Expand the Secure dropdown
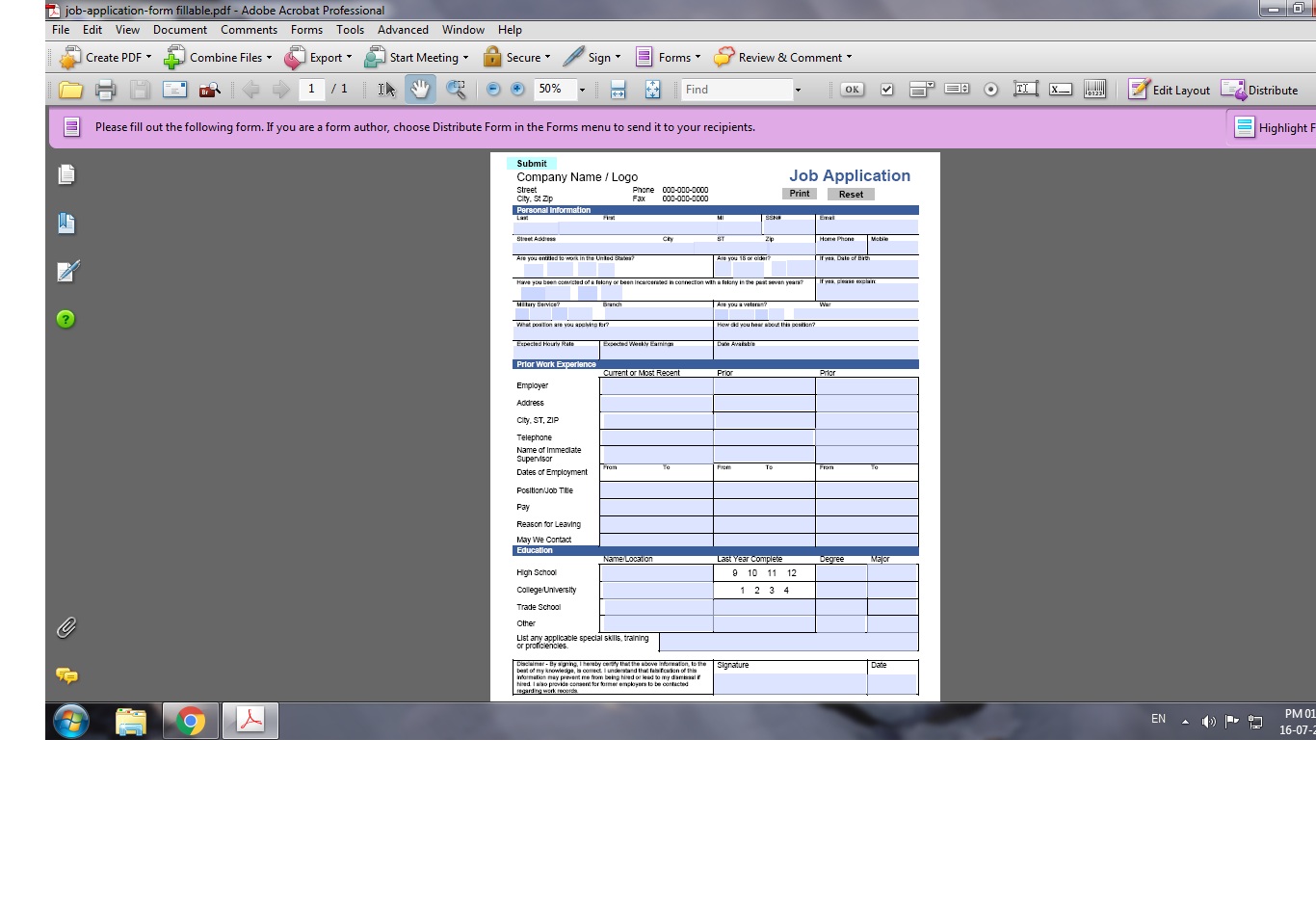Image resolution: width=1316 pixels, height=898 pixels. click(x=547, y=58)
